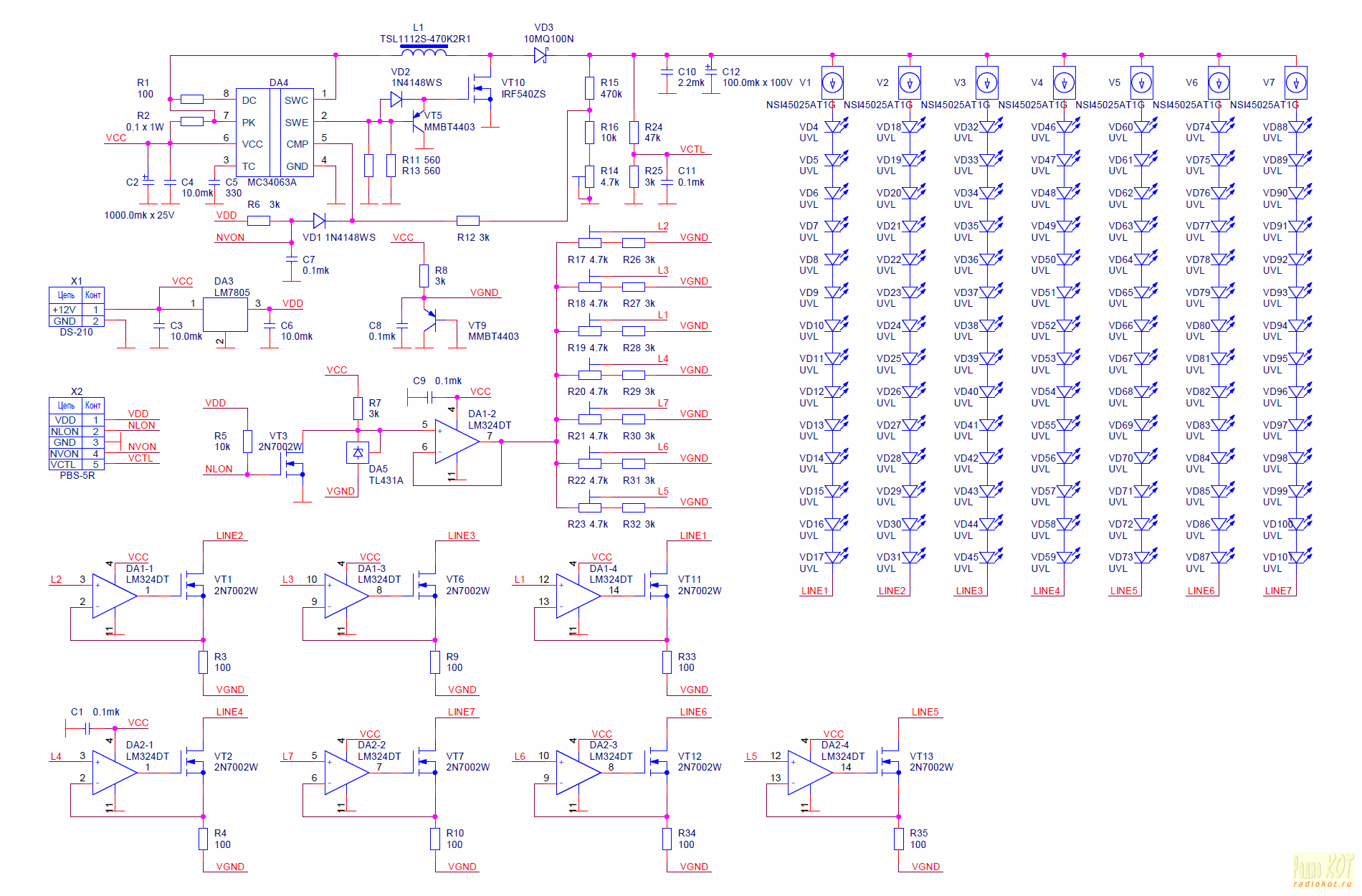This screenshot has height=896, width=1362.
Task: Click the L1 inductor coil symbol
Action: pos(424,51)
